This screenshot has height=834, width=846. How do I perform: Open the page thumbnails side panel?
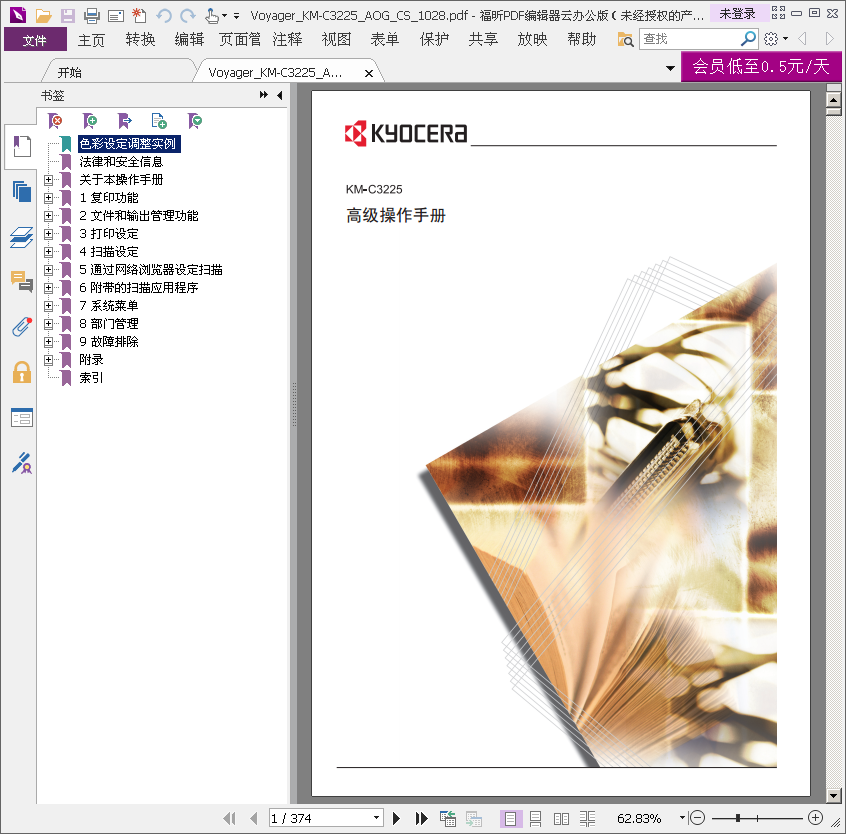pyautogui.click(x=22, y=192)
